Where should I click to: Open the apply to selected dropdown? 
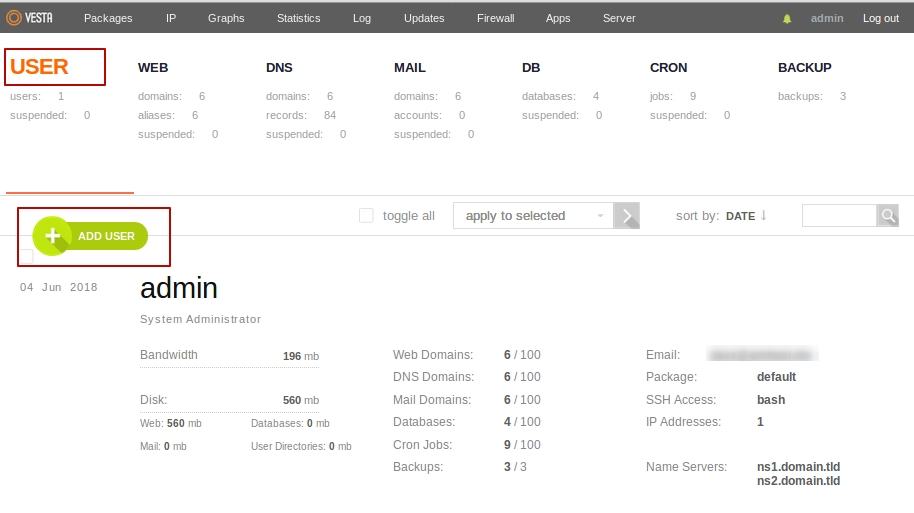534,216
